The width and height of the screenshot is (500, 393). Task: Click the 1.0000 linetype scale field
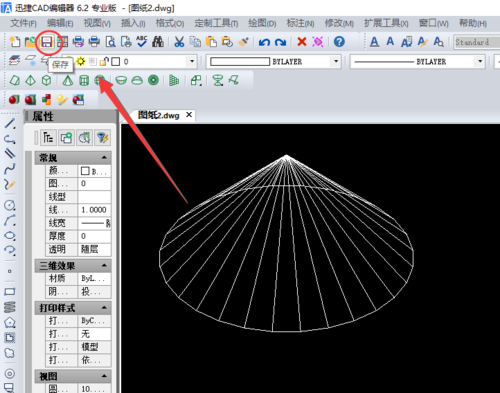94,210
